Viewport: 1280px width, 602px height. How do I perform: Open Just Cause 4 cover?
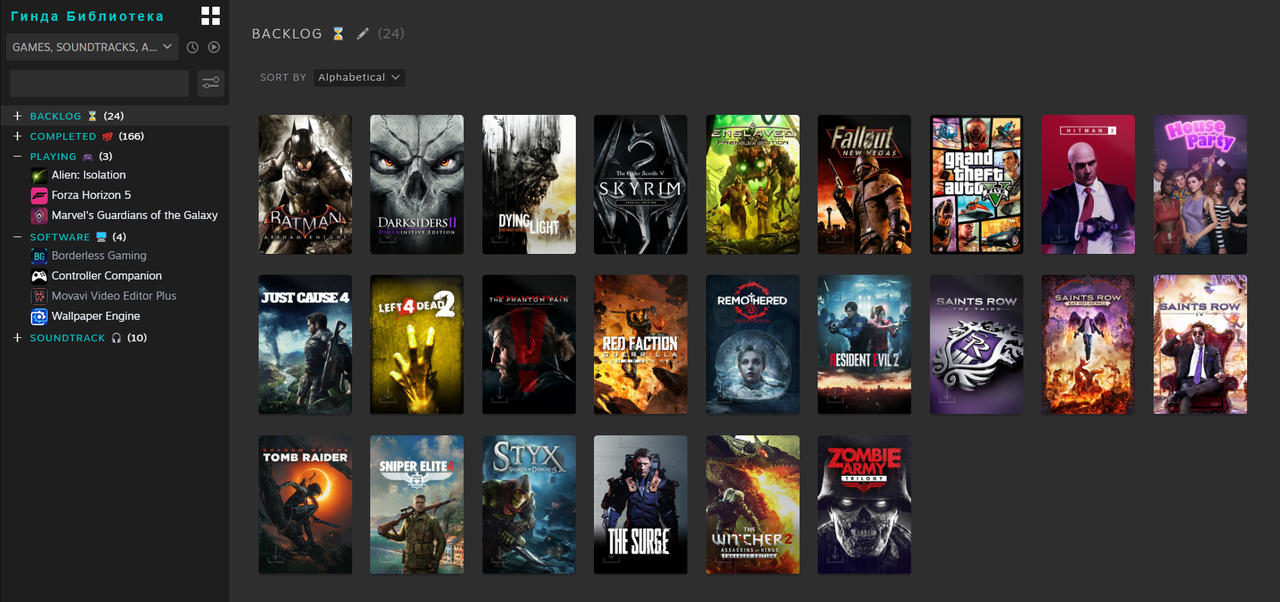(x=305, y=345)
